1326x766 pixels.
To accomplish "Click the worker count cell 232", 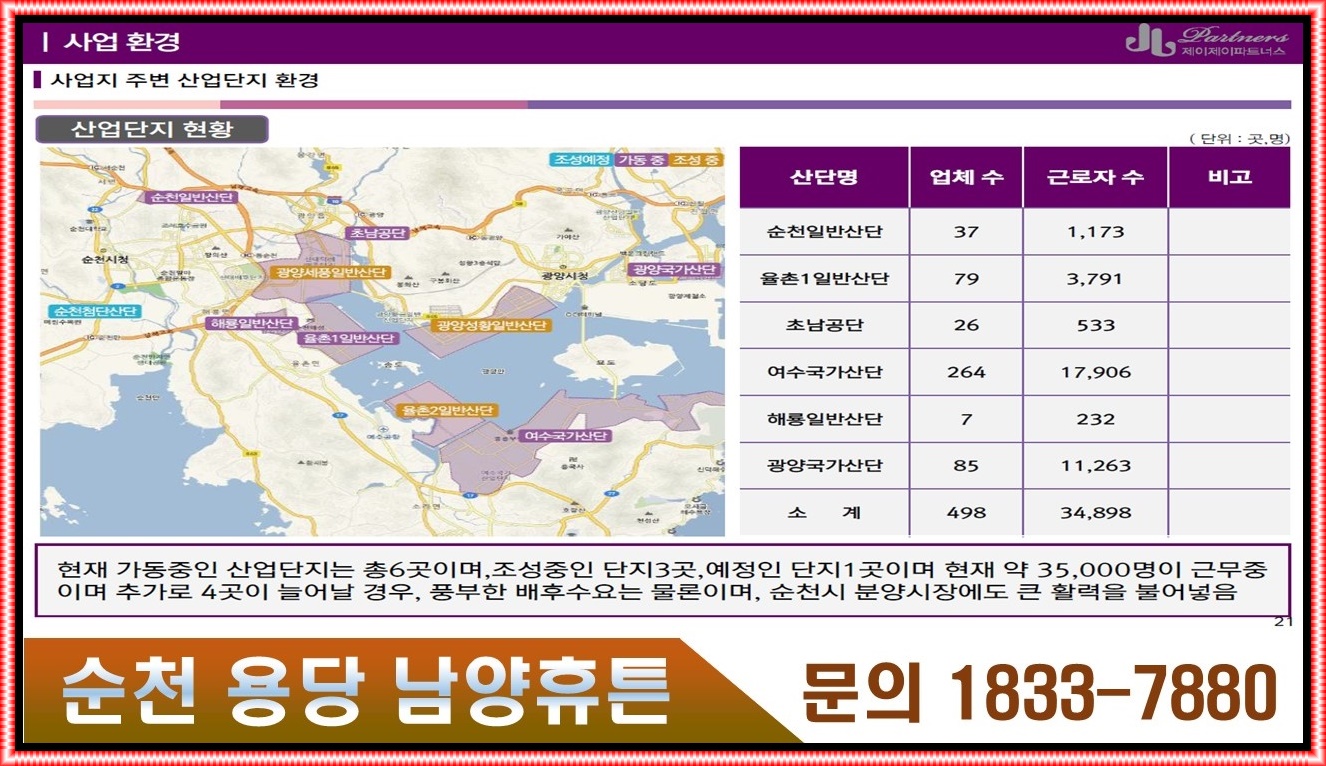I will coord(1096,419).
